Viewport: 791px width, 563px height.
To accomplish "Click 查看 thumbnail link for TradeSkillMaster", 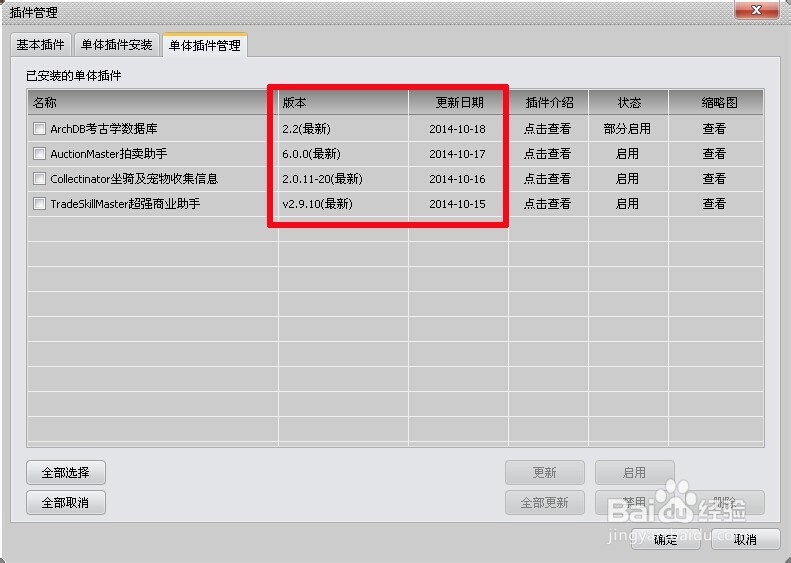I will [x=714, y=204].
